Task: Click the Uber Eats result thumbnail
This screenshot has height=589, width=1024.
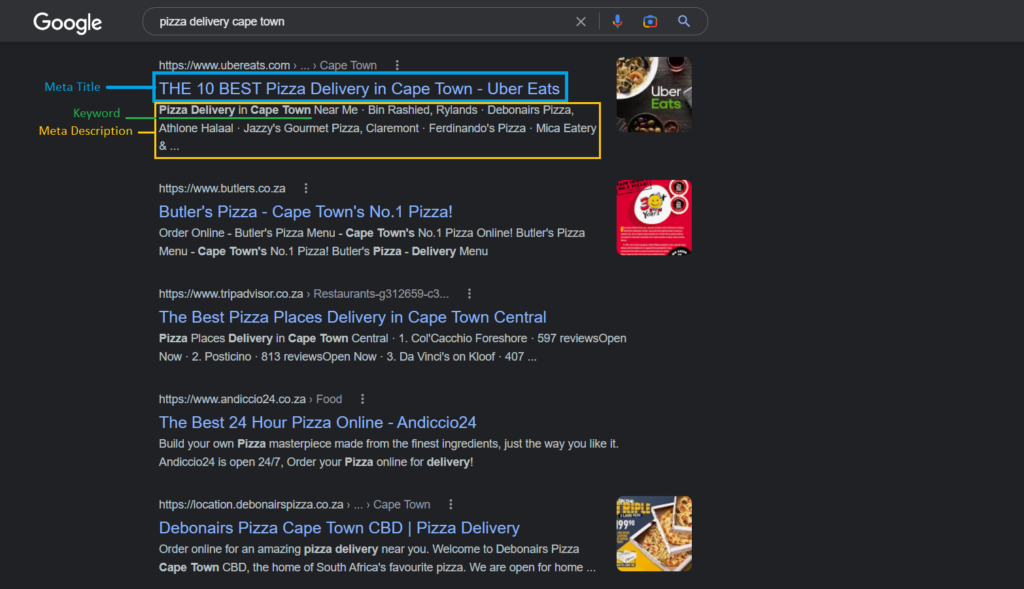Action: point(654,95)
